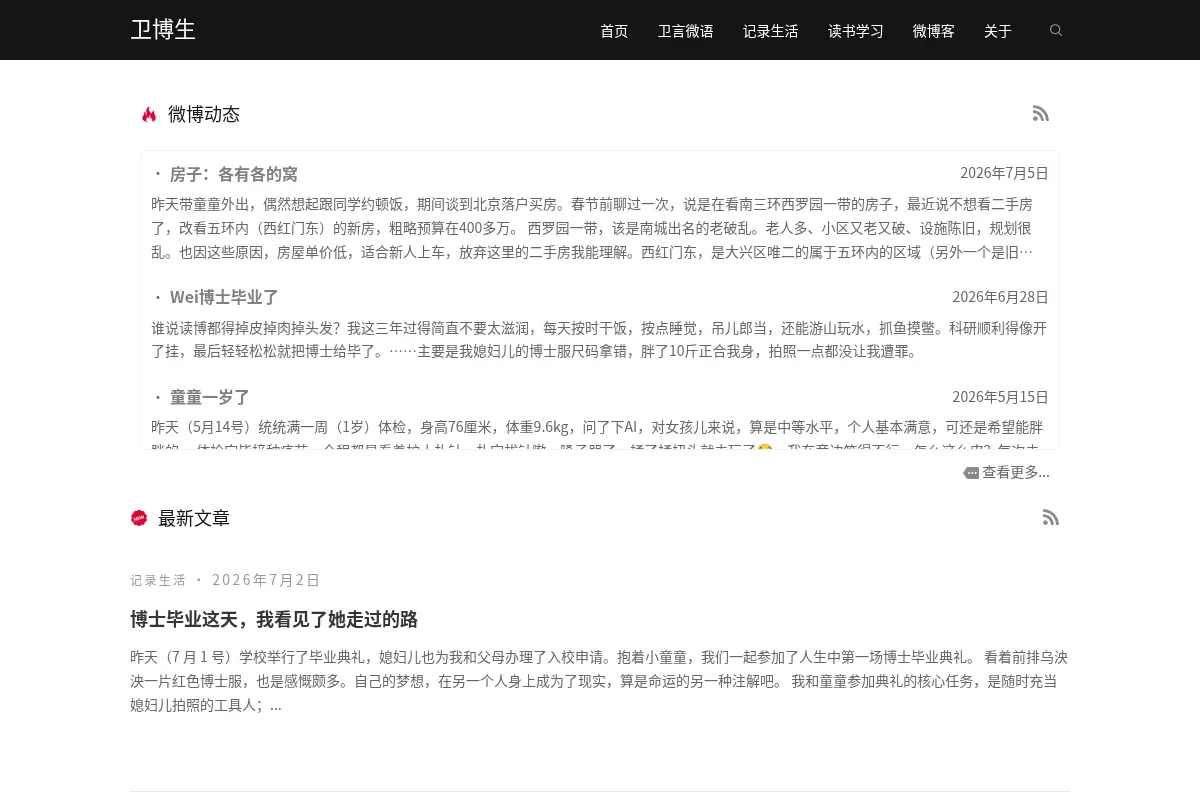Image resolution: width=1200 pixels, height=800 pixels.
Task: Click the article summary starting 昨天（7 月 1 号）学校
Action: pyautogui.click(x=599, y=681)
